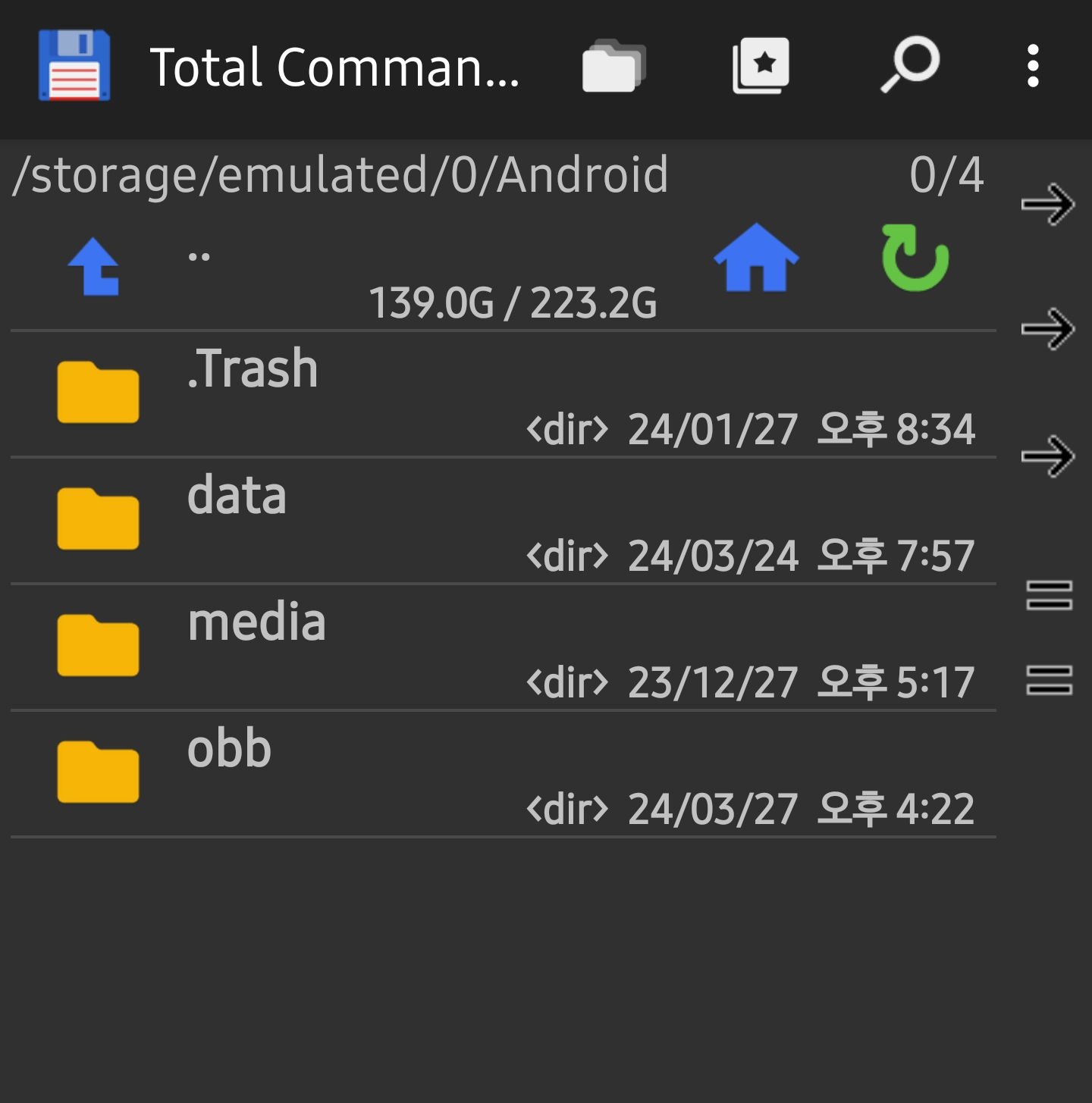
Task: Reload the listing with the green refresh icon
Action: pyautogui.click(x=915, y=258)
